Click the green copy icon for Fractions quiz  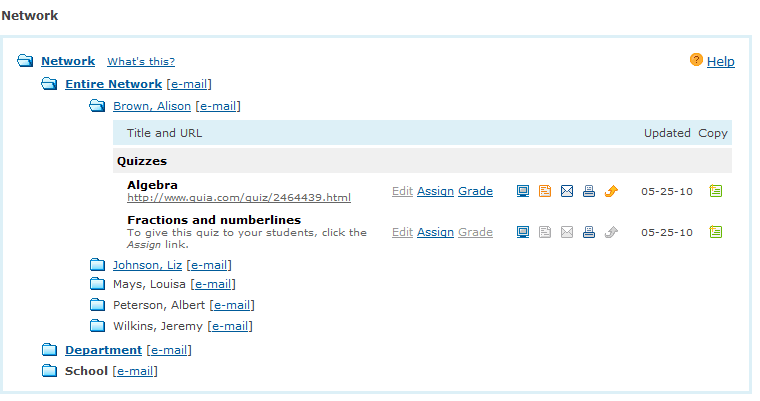point(715,232)
